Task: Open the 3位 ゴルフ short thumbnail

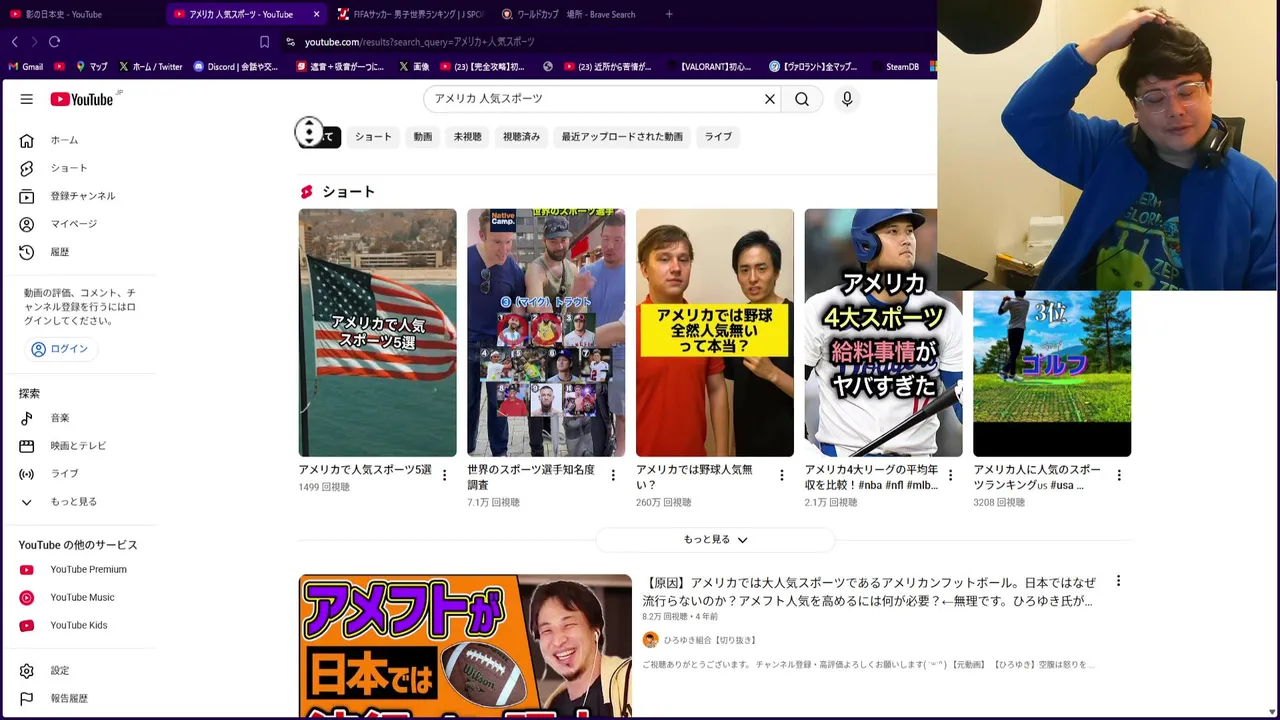Action: click(1052, 374)
